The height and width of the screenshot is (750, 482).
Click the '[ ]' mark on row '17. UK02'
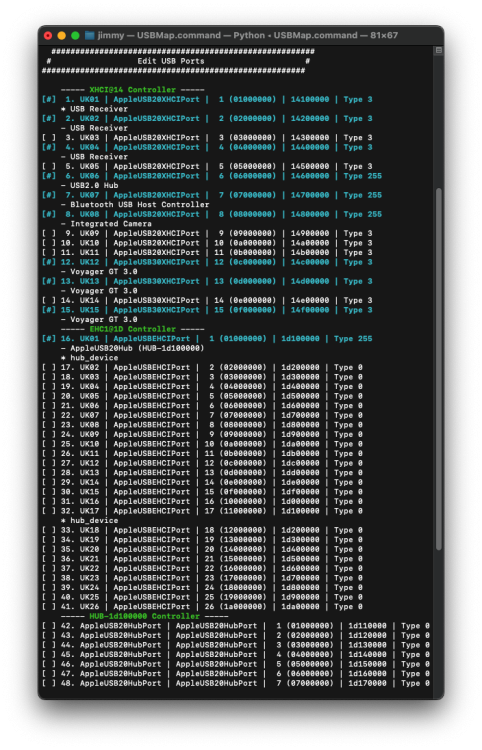(x=49, y=367)
